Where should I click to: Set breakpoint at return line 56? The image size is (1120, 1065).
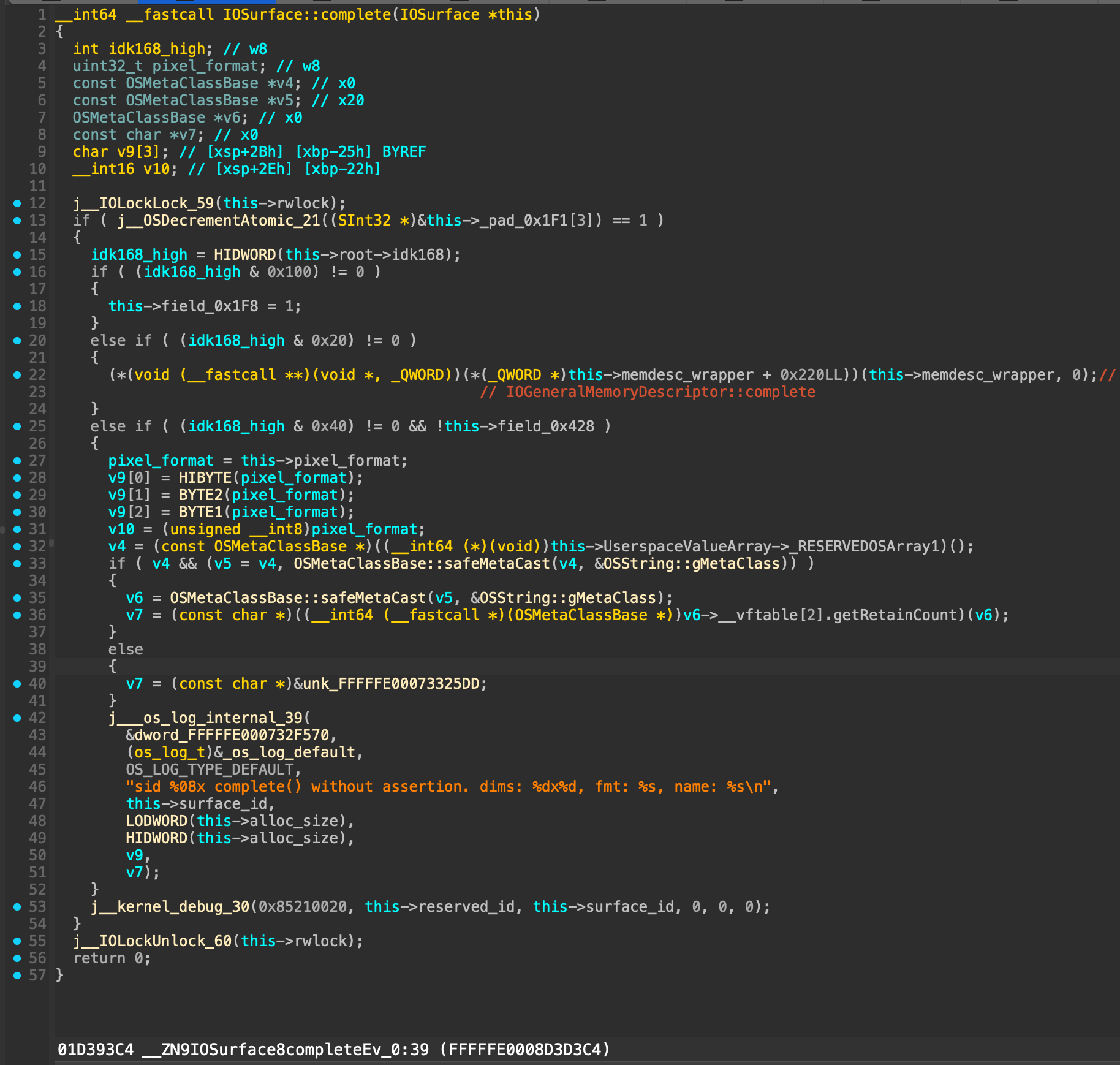pos(17,958)
